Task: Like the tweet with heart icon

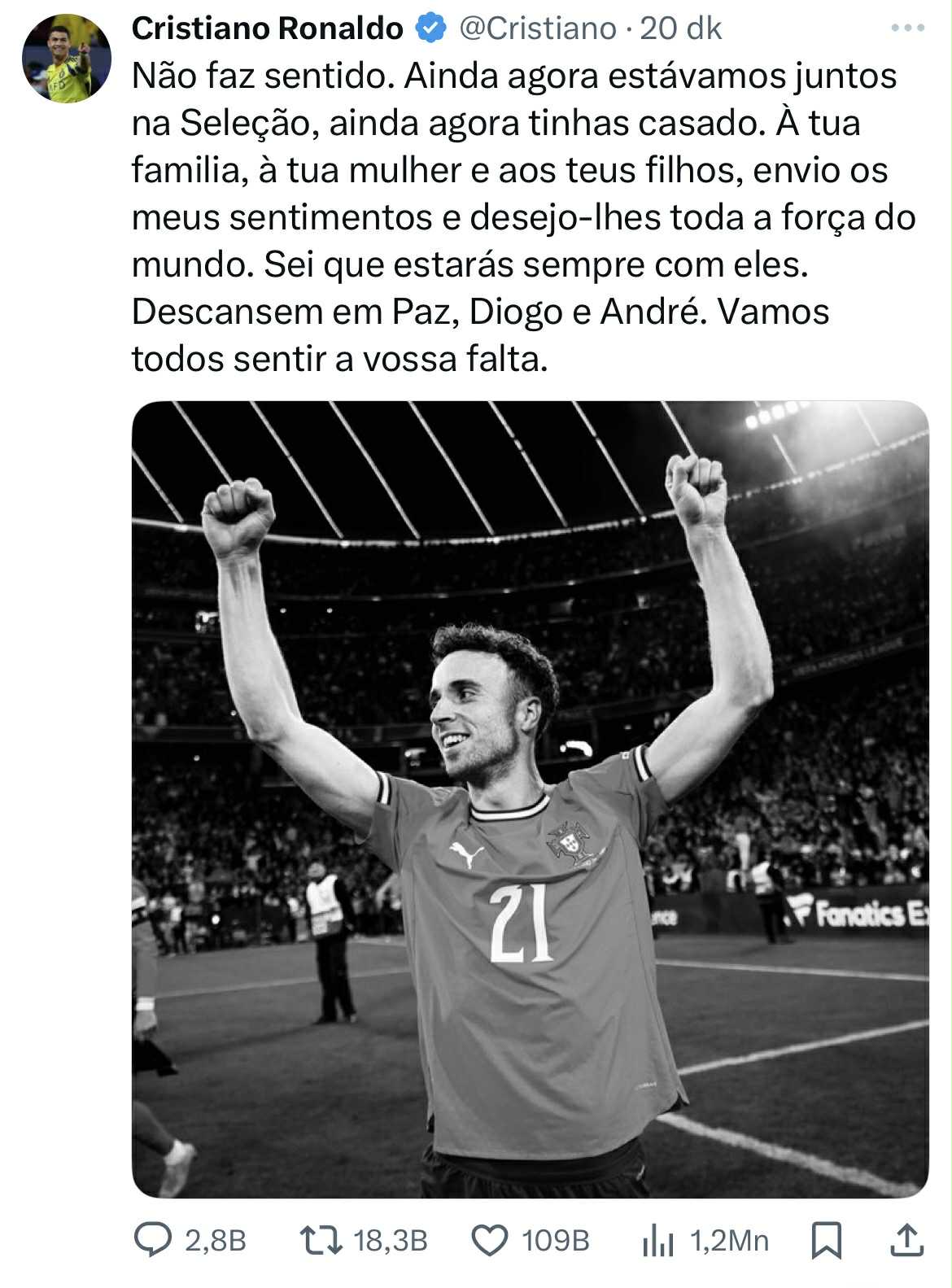Action: [491, 1240]
